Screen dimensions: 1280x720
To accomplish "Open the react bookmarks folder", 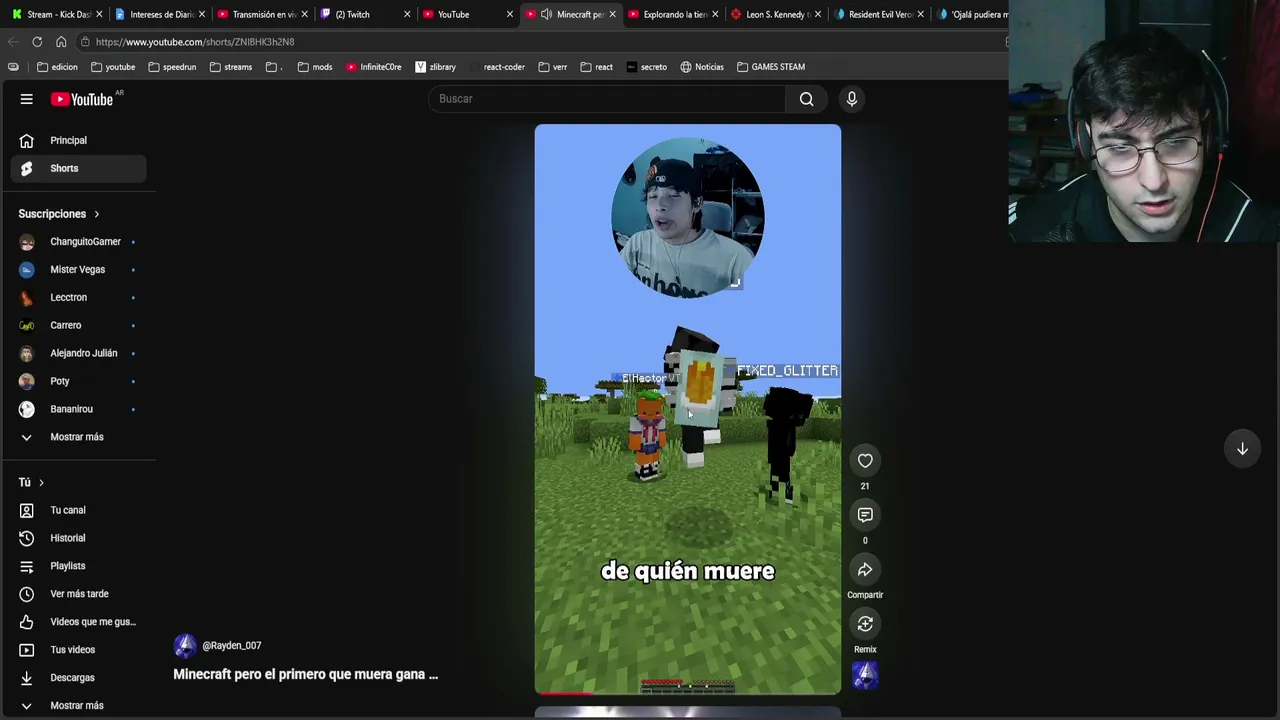I will pos(597,67).
